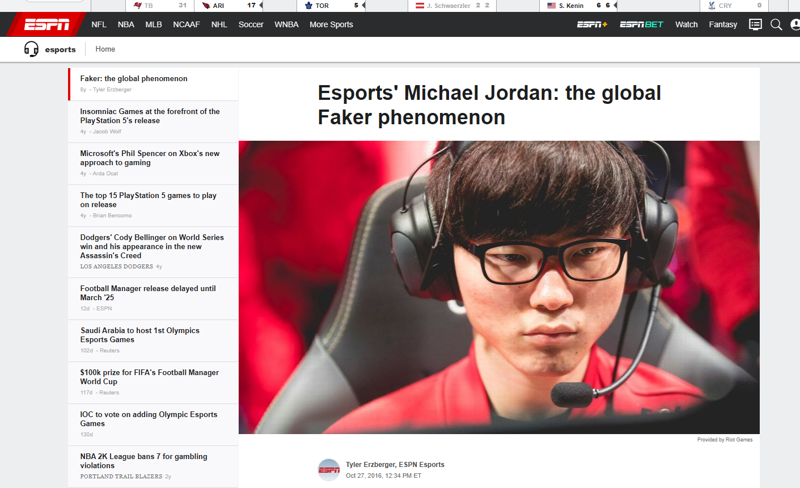Viewport: 800px width, 488px height.
Task: Open the article 'Faker: the global phenomenon'
Action: [x=134, y=79]
